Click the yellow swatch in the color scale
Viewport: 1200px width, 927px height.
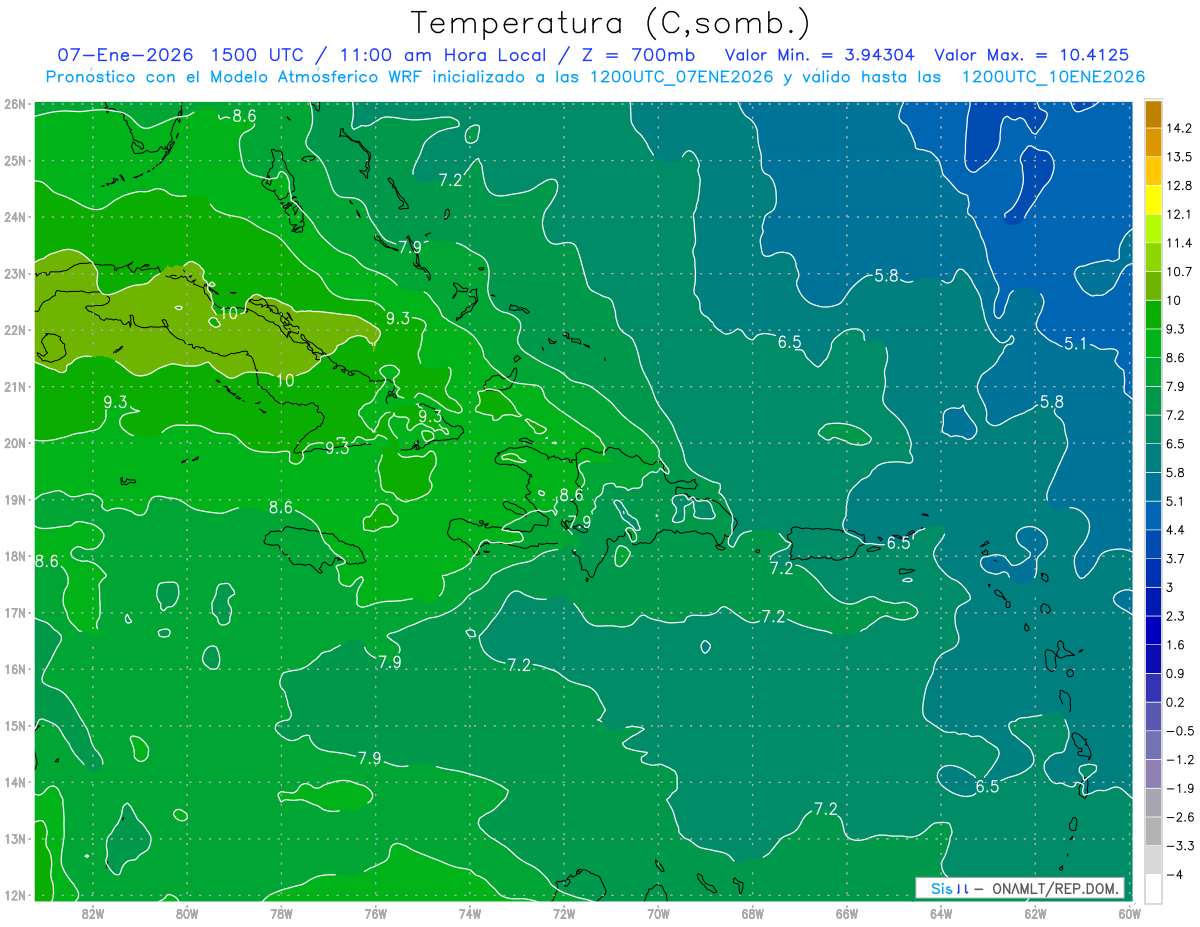(x=1154, y=200)
